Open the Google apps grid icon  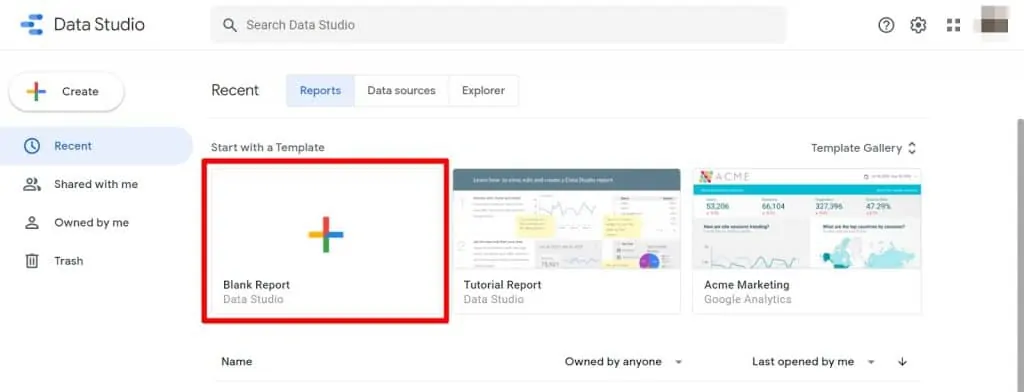[953, 25]
